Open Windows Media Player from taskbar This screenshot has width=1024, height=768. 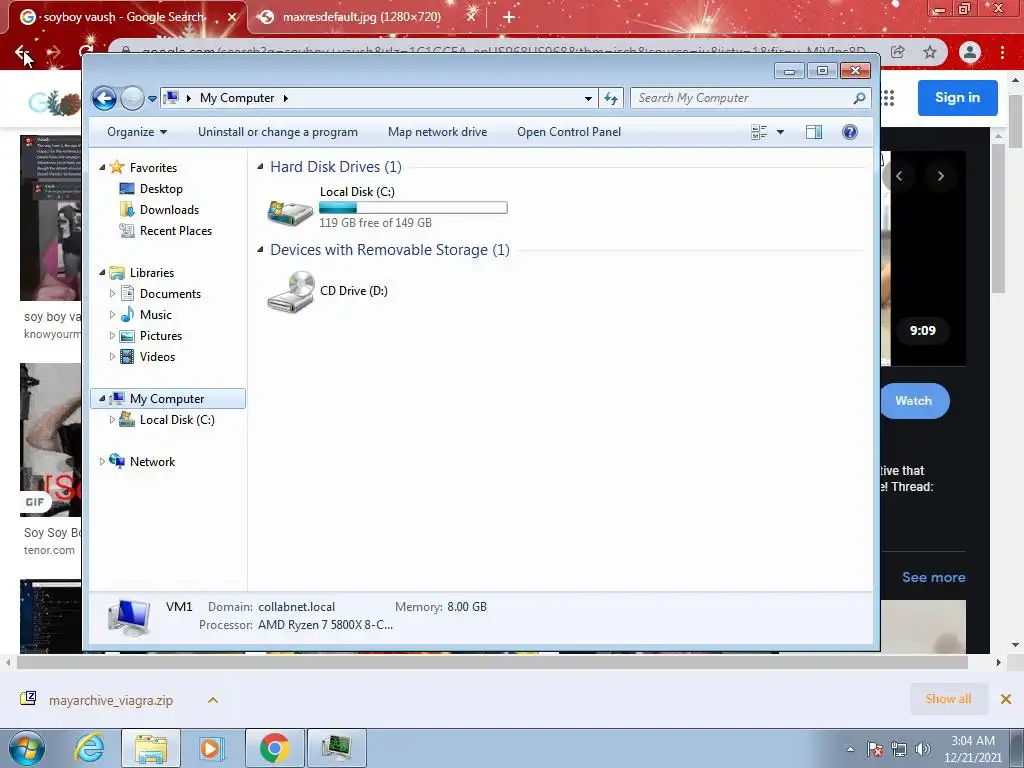[210, 748]
